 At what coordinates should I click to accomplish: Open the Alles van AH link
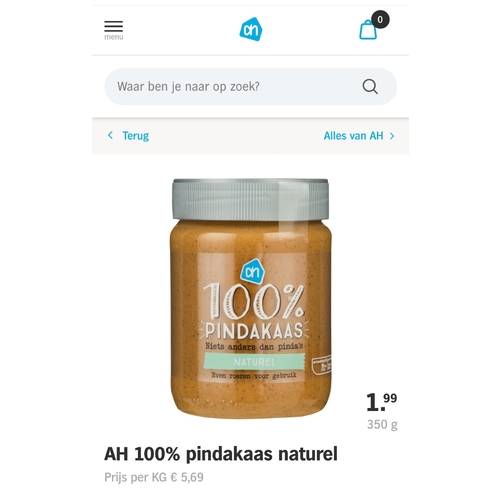(353, 136)
